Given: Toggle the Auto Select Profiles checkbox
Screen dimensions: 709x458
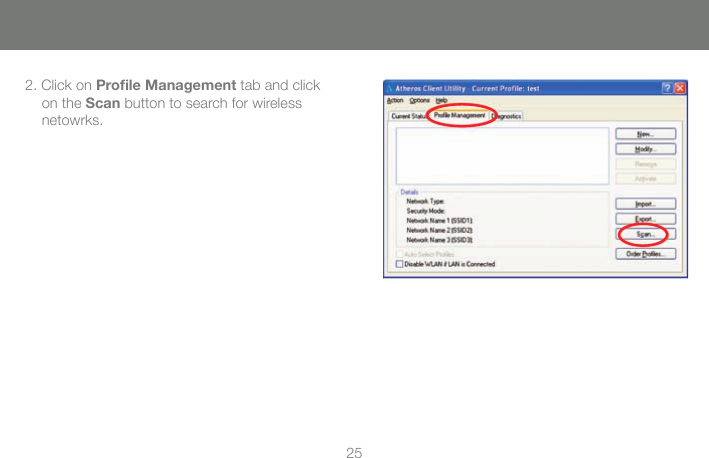Looking at the screenshot, I should click(399, 254).
